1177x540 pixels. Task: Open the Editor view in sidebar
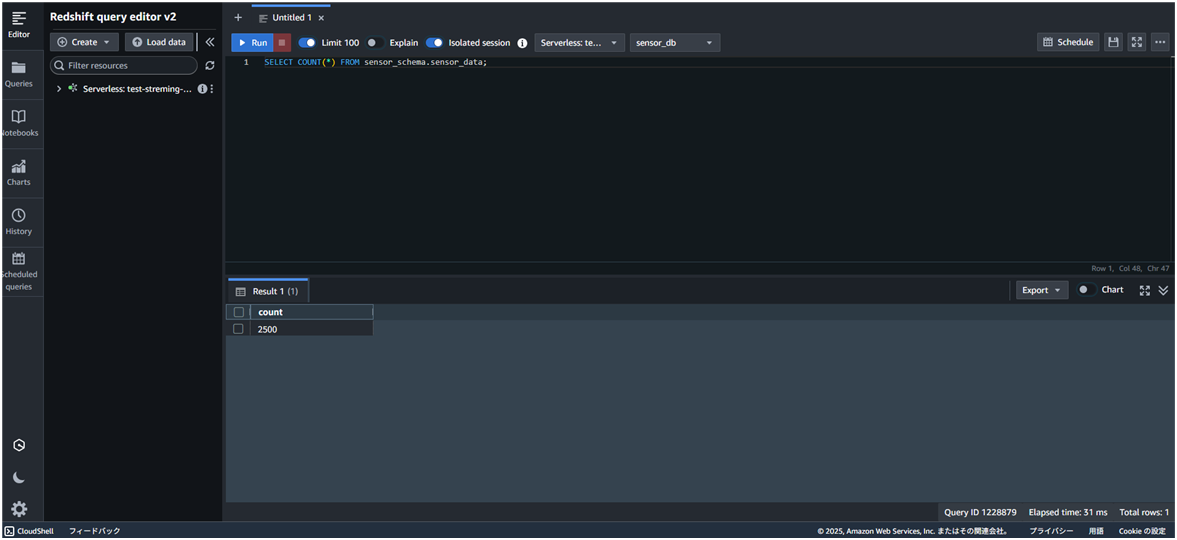(x=19, y=24)
